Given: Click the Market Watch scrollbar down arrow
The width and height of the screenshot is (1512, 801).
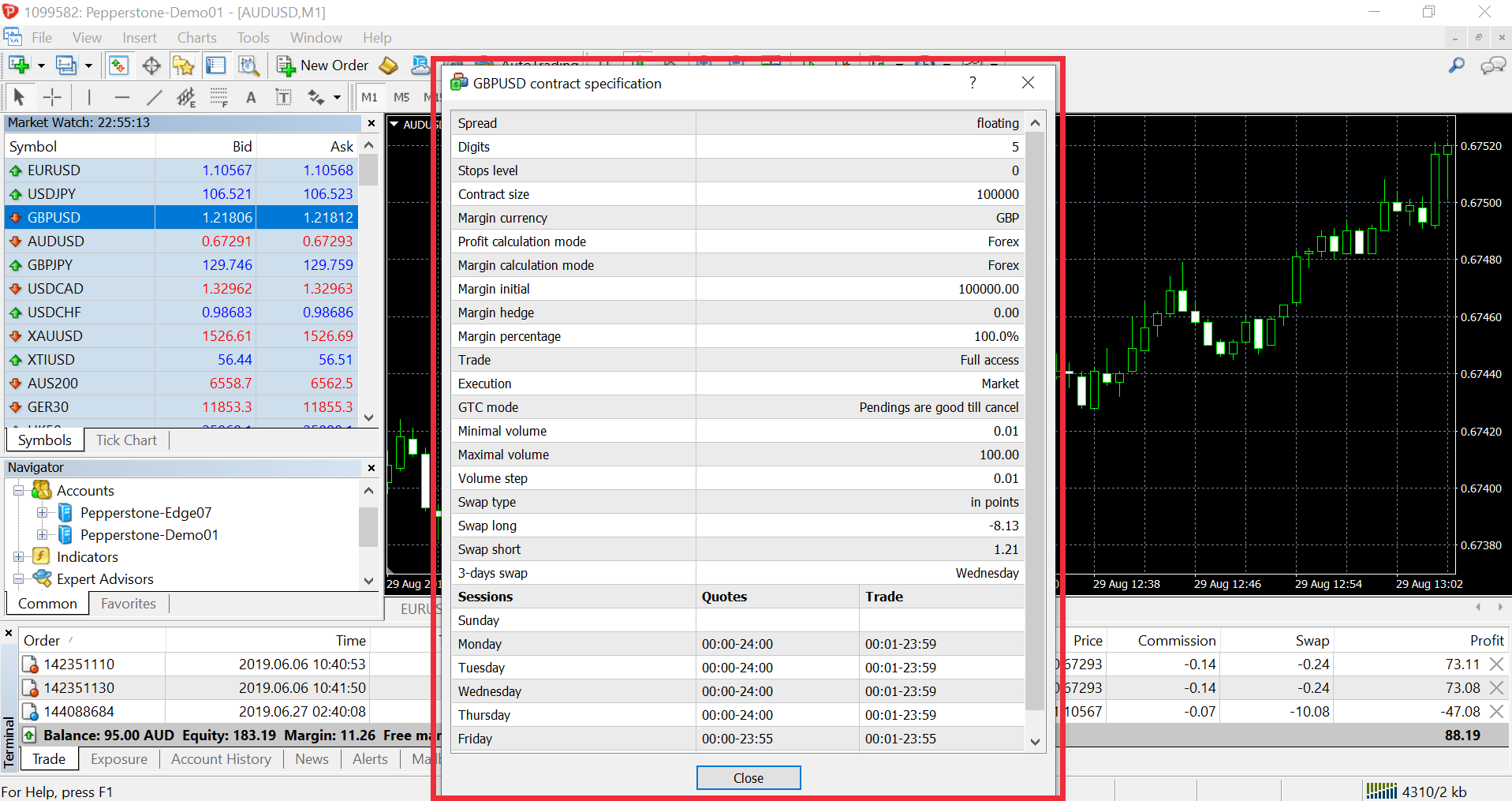Looking at the screenshot, I should (x=369, y=417).
